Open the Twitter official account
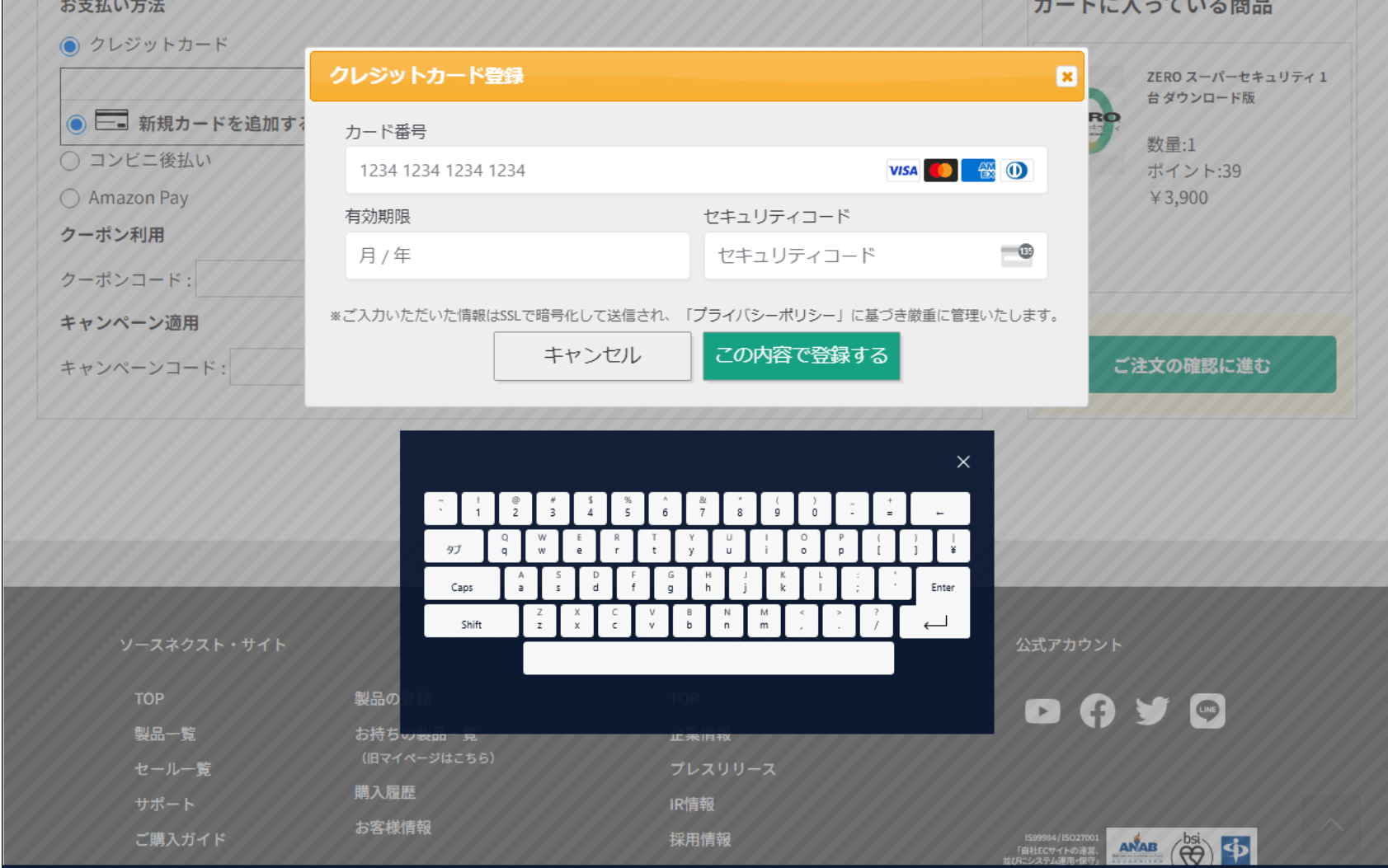 coord(1152,711)
